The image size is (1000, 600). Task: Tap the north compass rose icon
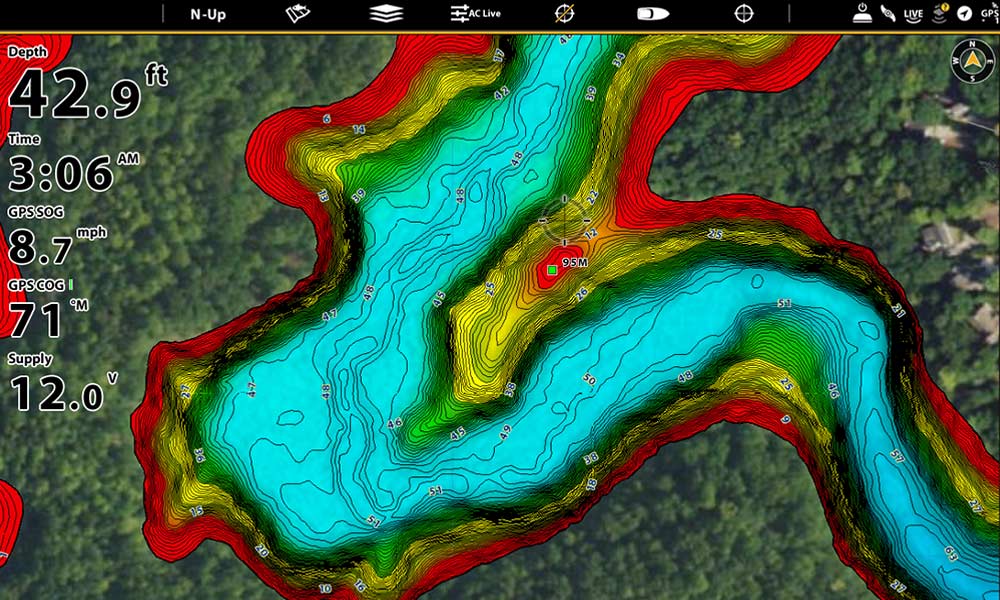pos(972,61)
